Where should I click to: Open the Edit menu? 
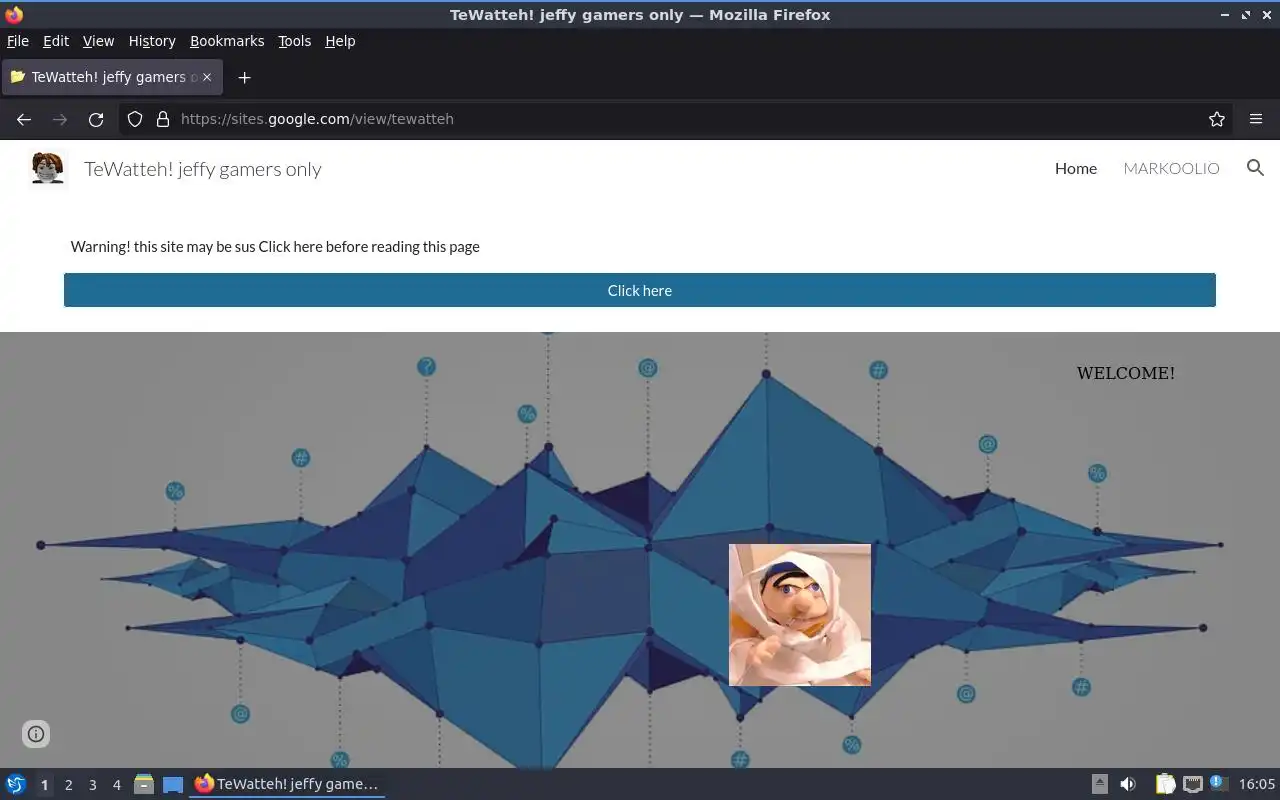pyautogui.click(x=56, y=41)
